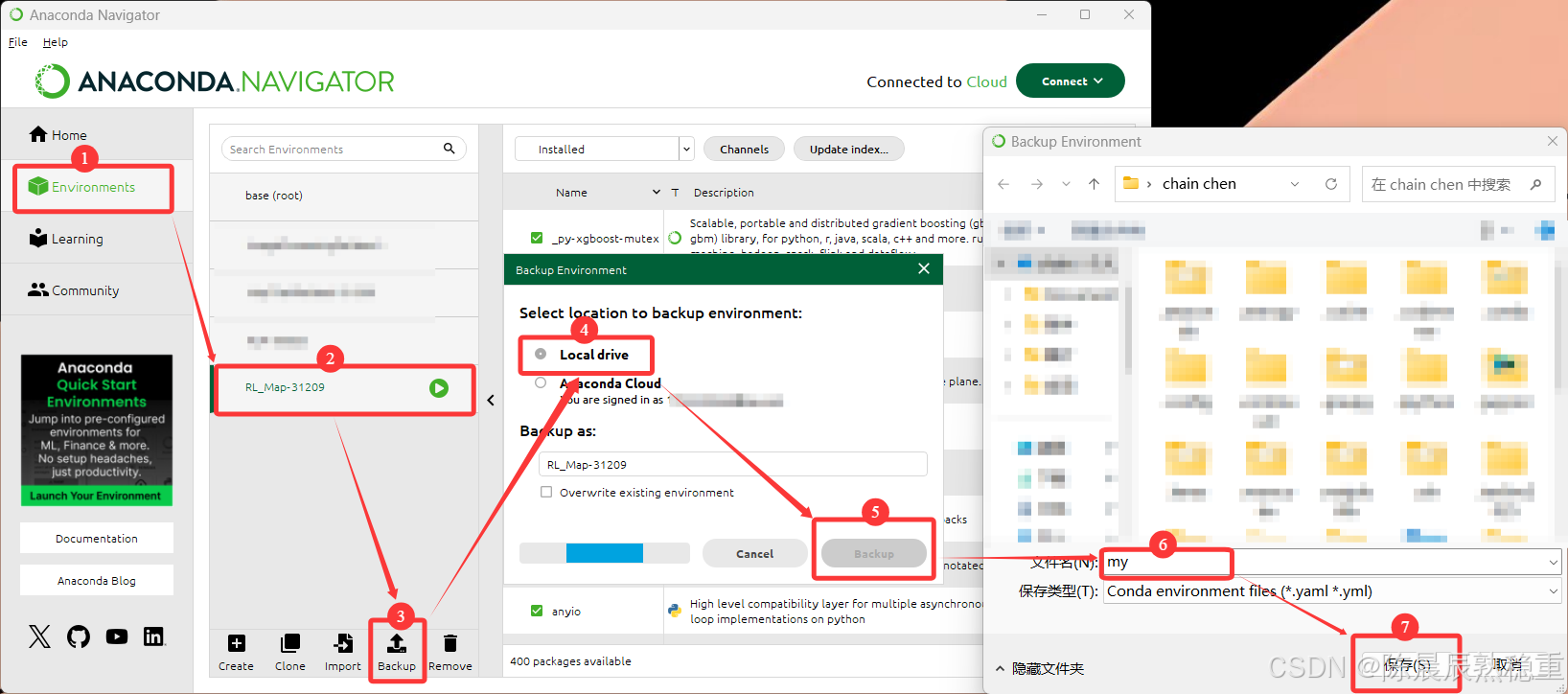Viewport: 1568px width, 694px height.
Task: Click the Backup button in dialog
Action: point(874,553)
